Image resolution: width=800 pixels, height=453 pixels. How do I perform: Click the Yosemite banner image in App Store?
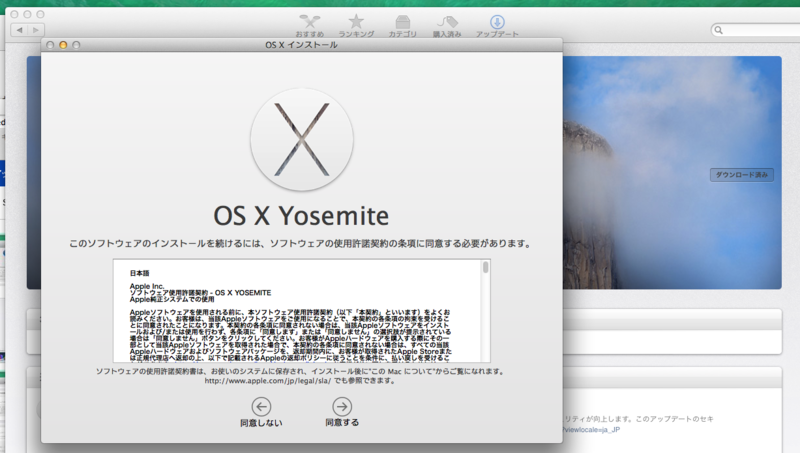point(672,172)
